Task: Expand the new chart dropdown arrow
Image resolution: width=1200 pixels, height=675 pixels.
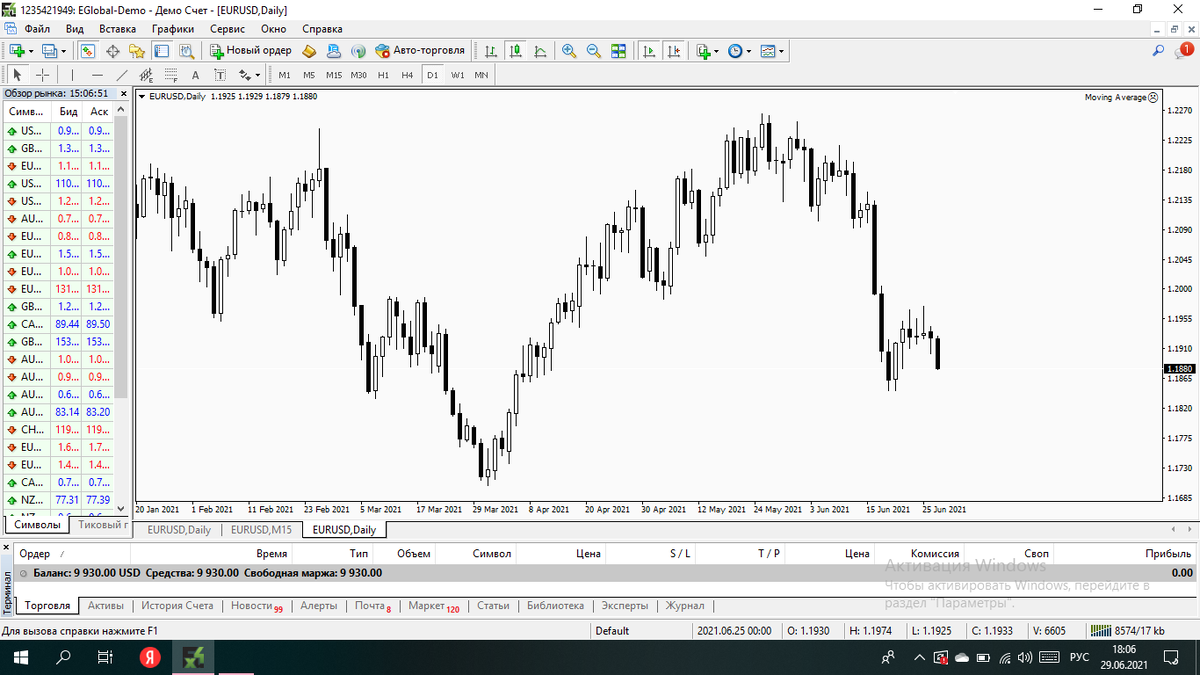Action: [x=31, y=51]
